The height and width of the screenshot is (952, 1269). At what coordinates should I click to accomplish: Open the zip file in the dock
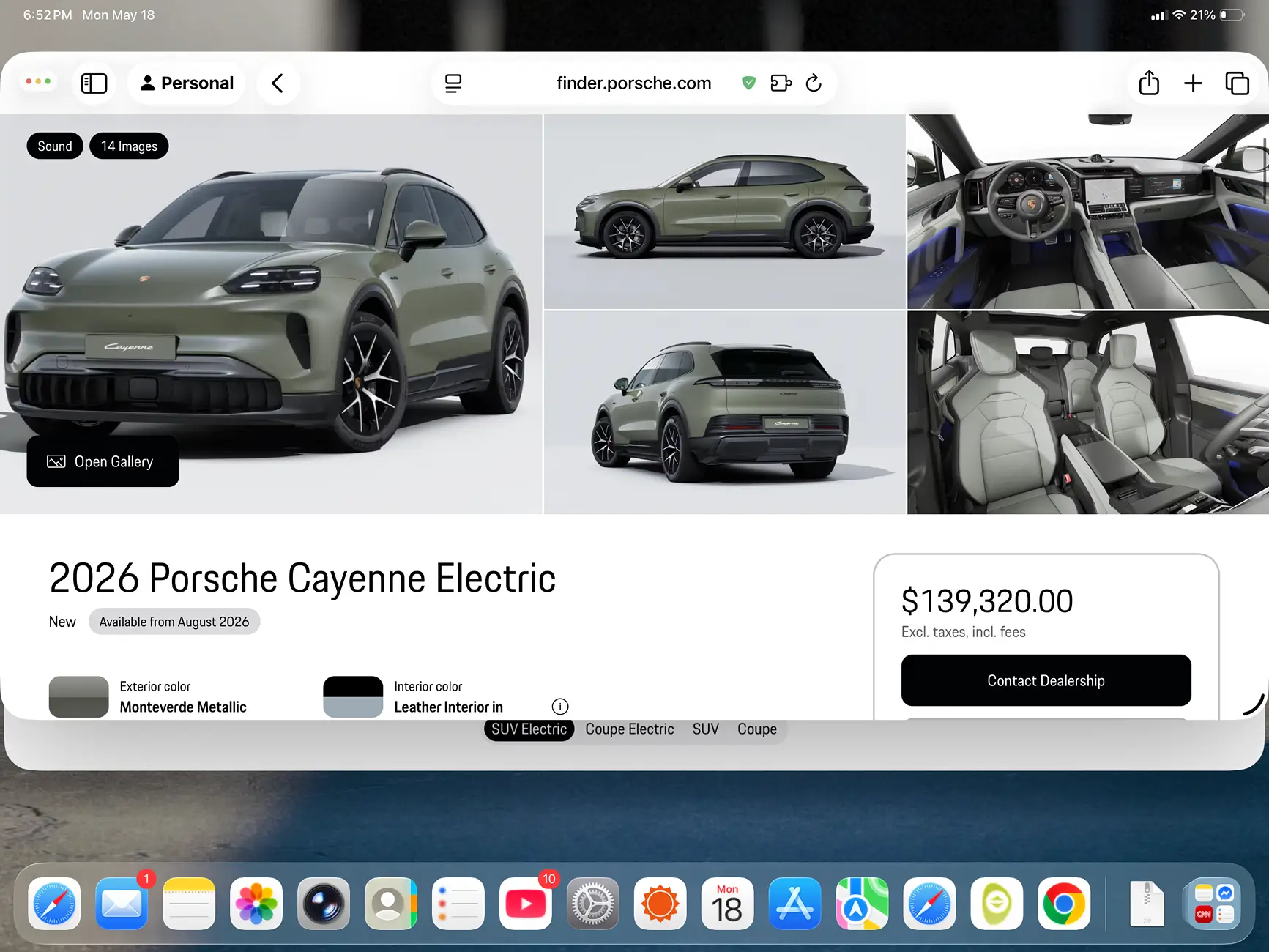click(x=1147, y=904)
